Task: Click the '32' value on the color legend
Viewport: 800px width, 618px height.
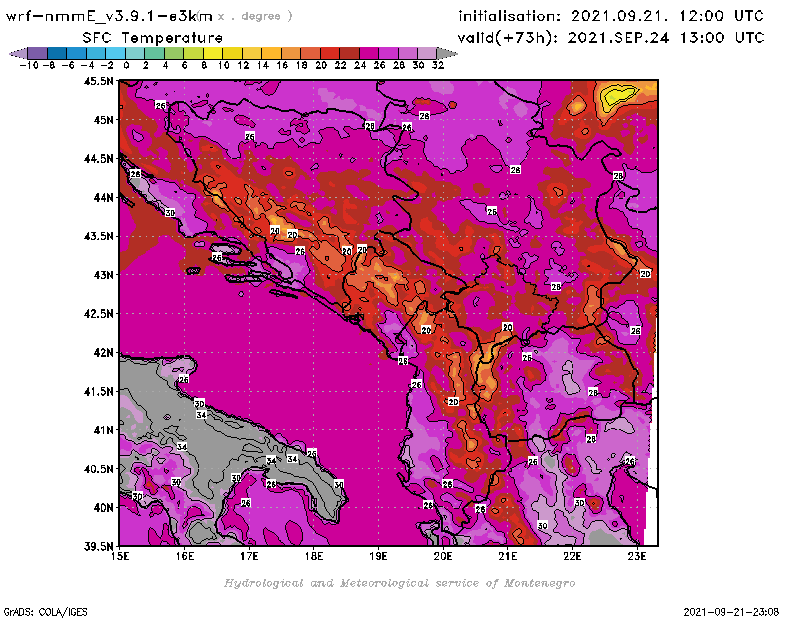Action: pyautogui.click(x=438, y=65)
